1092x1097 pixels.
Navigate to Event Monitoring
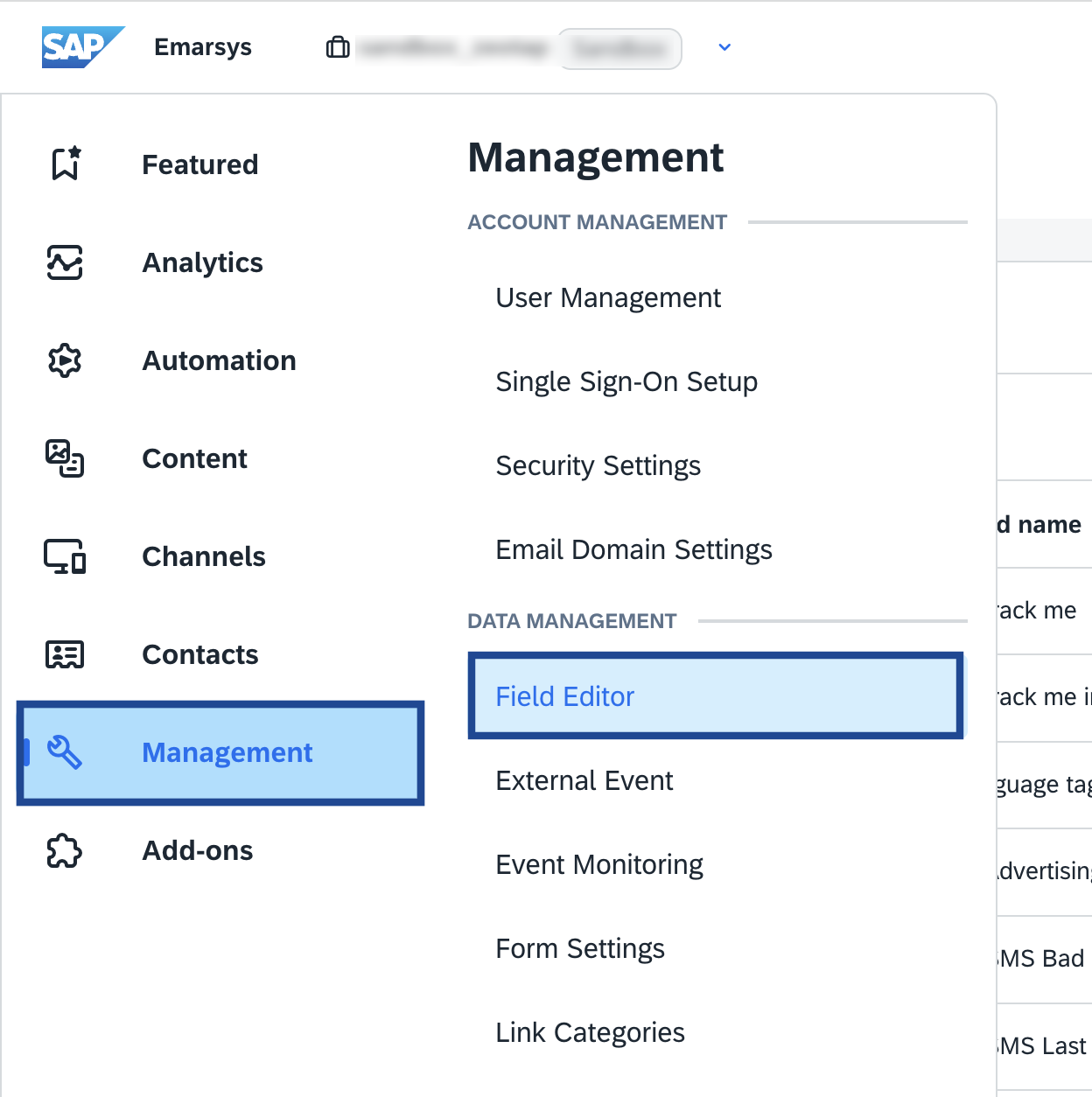point(599,864)
